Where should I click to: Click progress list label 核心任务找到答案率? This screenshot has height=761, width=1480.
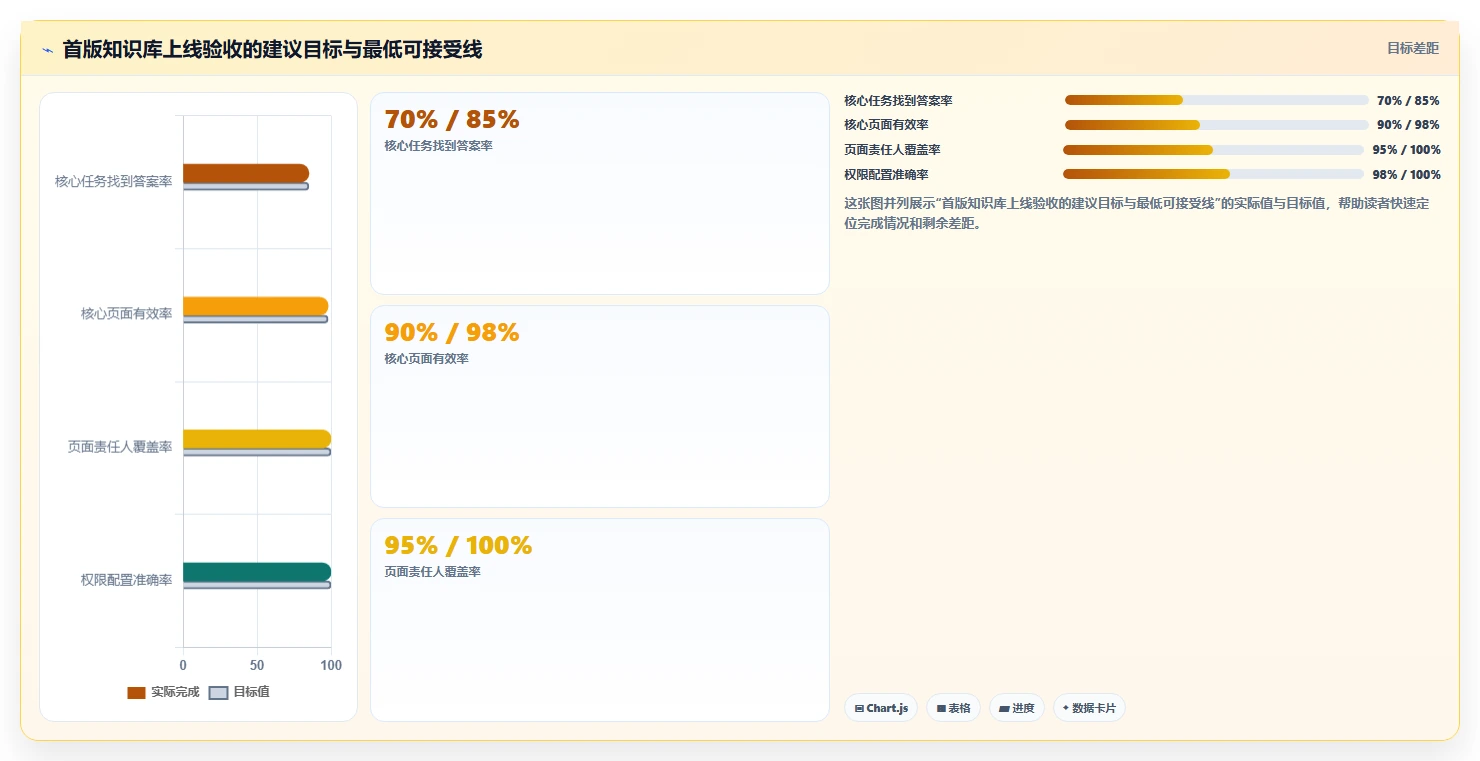click(898, 101)
